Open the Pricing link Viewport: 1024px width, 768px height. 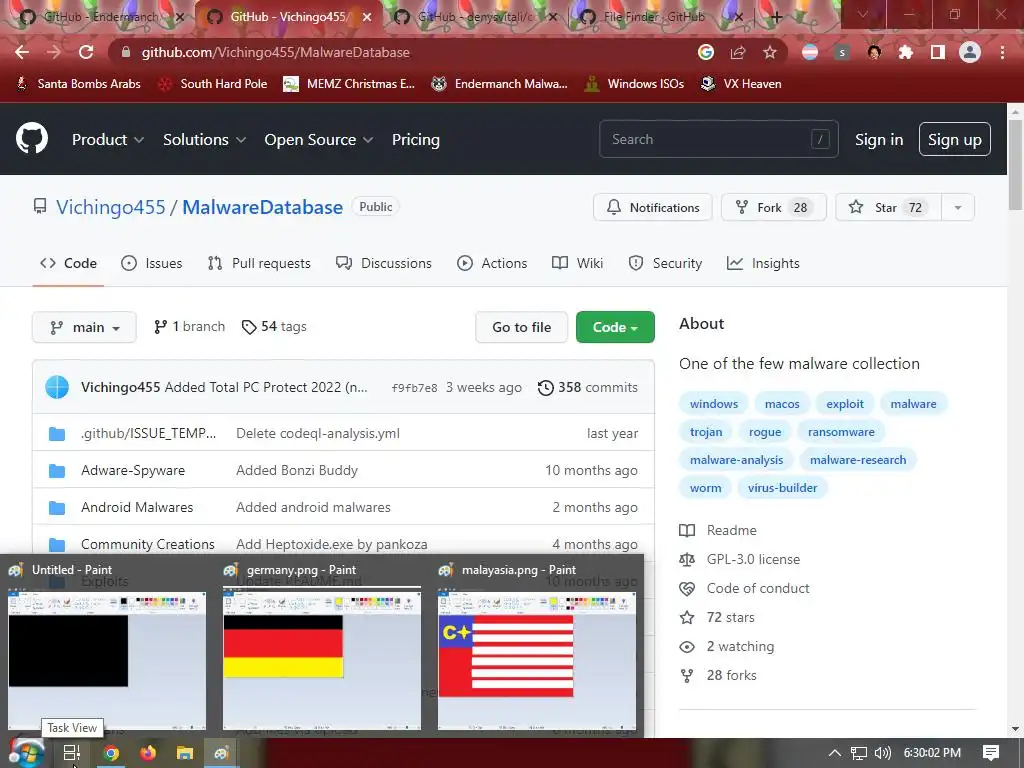point(415,139)
